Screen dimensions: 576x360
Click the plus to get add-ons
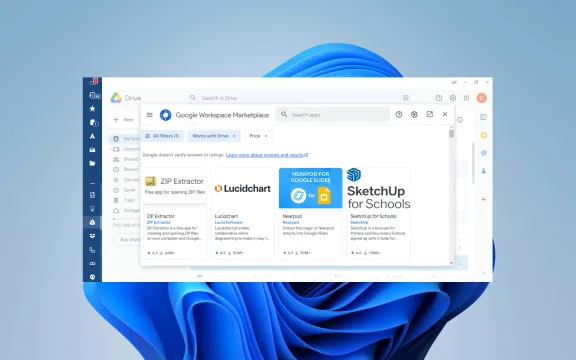484,199
